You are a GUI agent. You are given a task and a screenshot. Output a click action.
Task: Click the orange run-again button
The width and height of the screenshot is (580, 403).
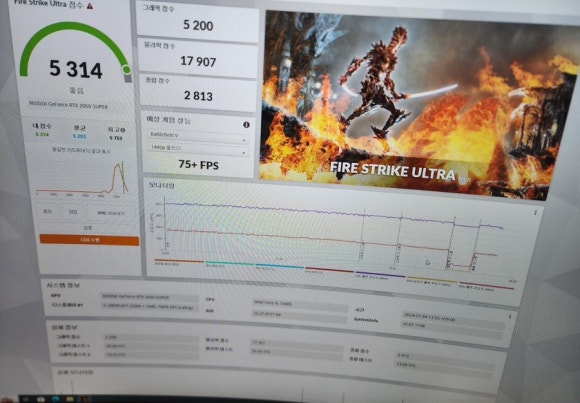point(89,240)
